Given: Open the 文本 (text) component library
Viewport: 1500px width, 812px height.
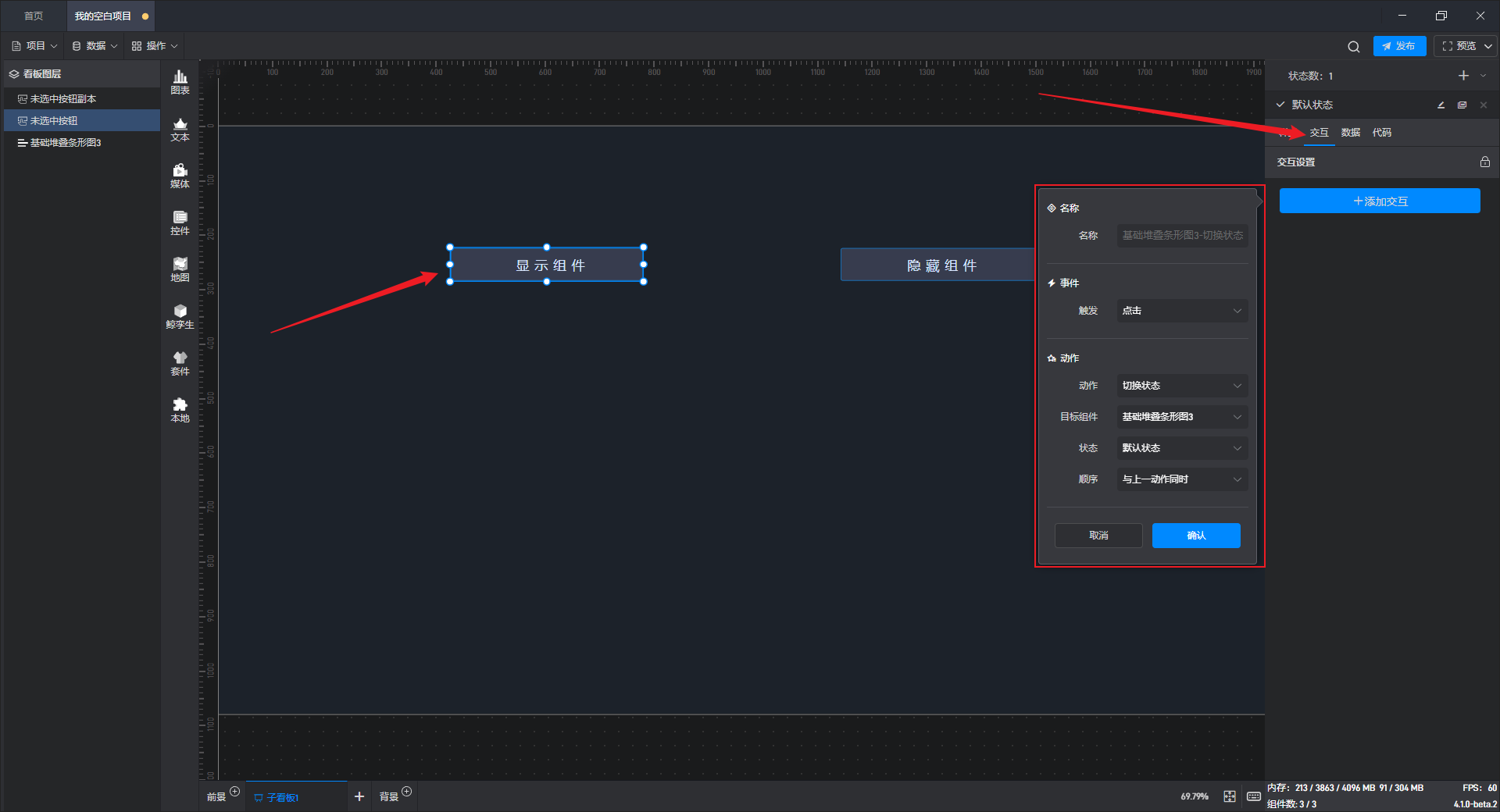Looking at the screenshot, I should click(180, 129).
